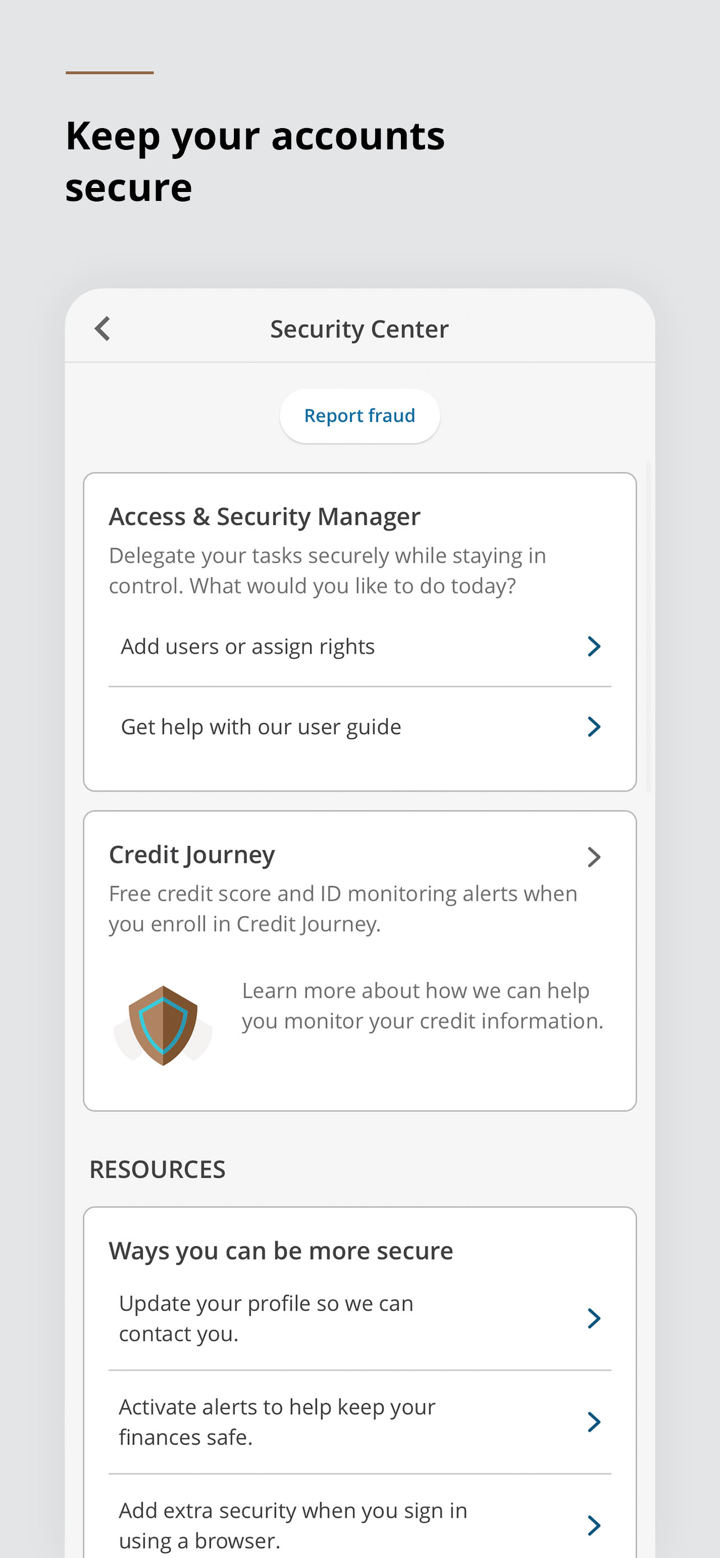
Task: Select Update your profile so we can contact you
Action: tap(266, 1318)
